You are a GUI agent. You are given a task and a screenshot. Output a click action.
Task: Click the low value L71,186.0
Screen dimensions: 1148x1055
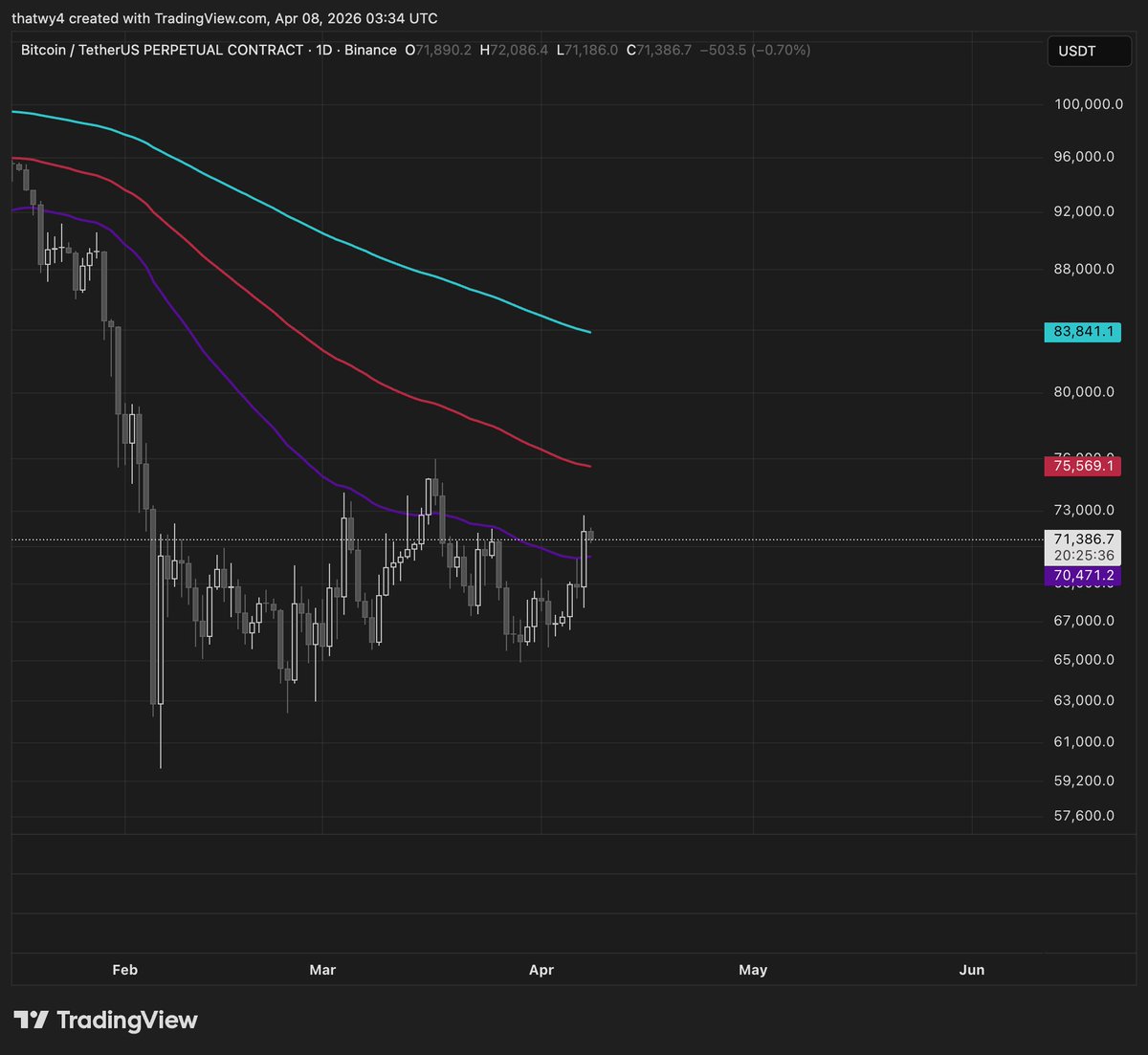(587, 50)
